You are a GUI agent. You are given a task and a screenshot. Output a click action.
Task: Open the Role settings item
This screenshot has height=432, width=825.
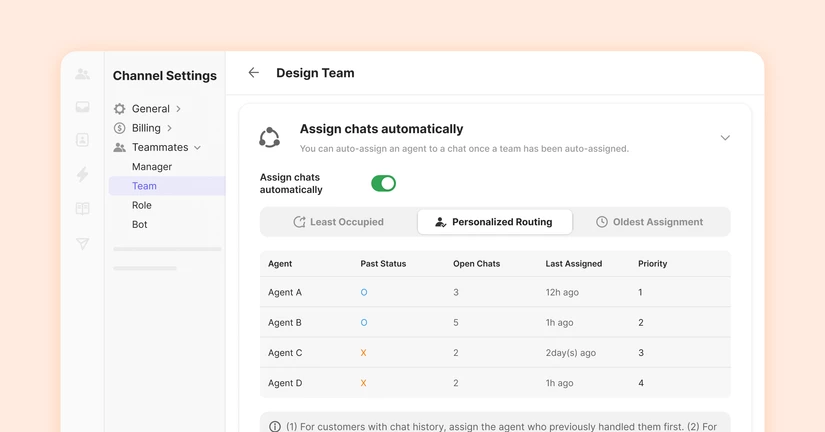coord(142,205)
